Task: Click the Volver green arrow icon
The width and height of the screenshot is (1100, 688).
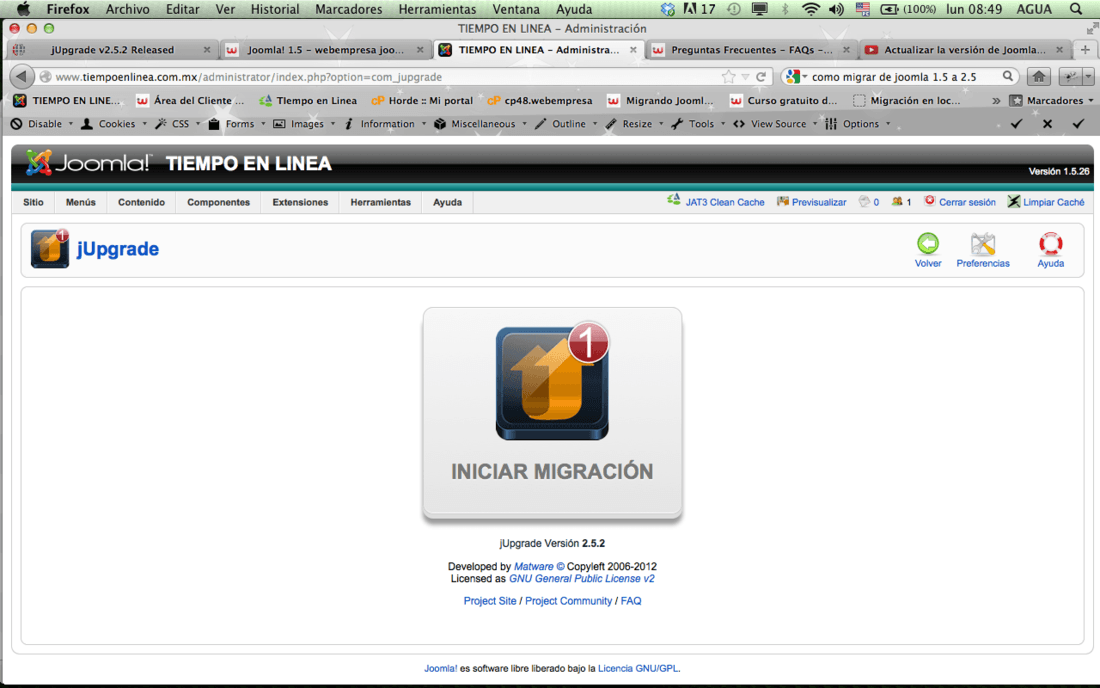Action: point(927,244)
